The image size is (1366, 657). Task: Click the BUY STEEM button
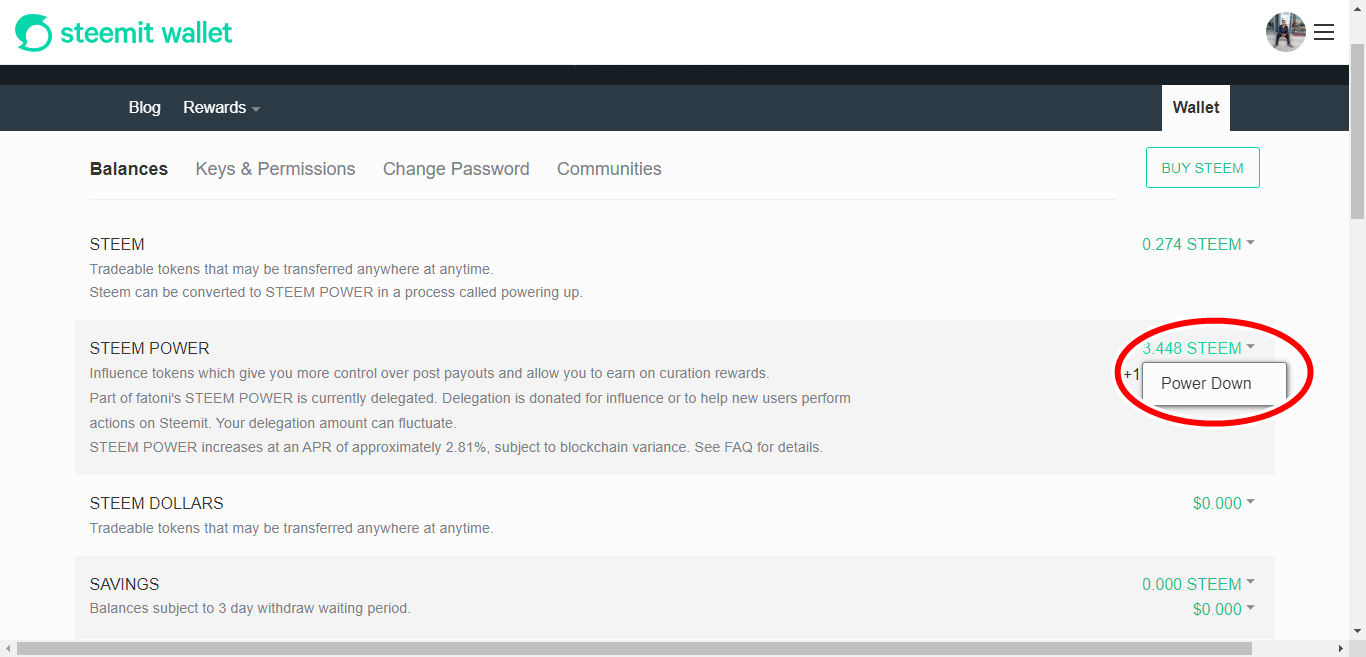click(x=1202, y=168)
